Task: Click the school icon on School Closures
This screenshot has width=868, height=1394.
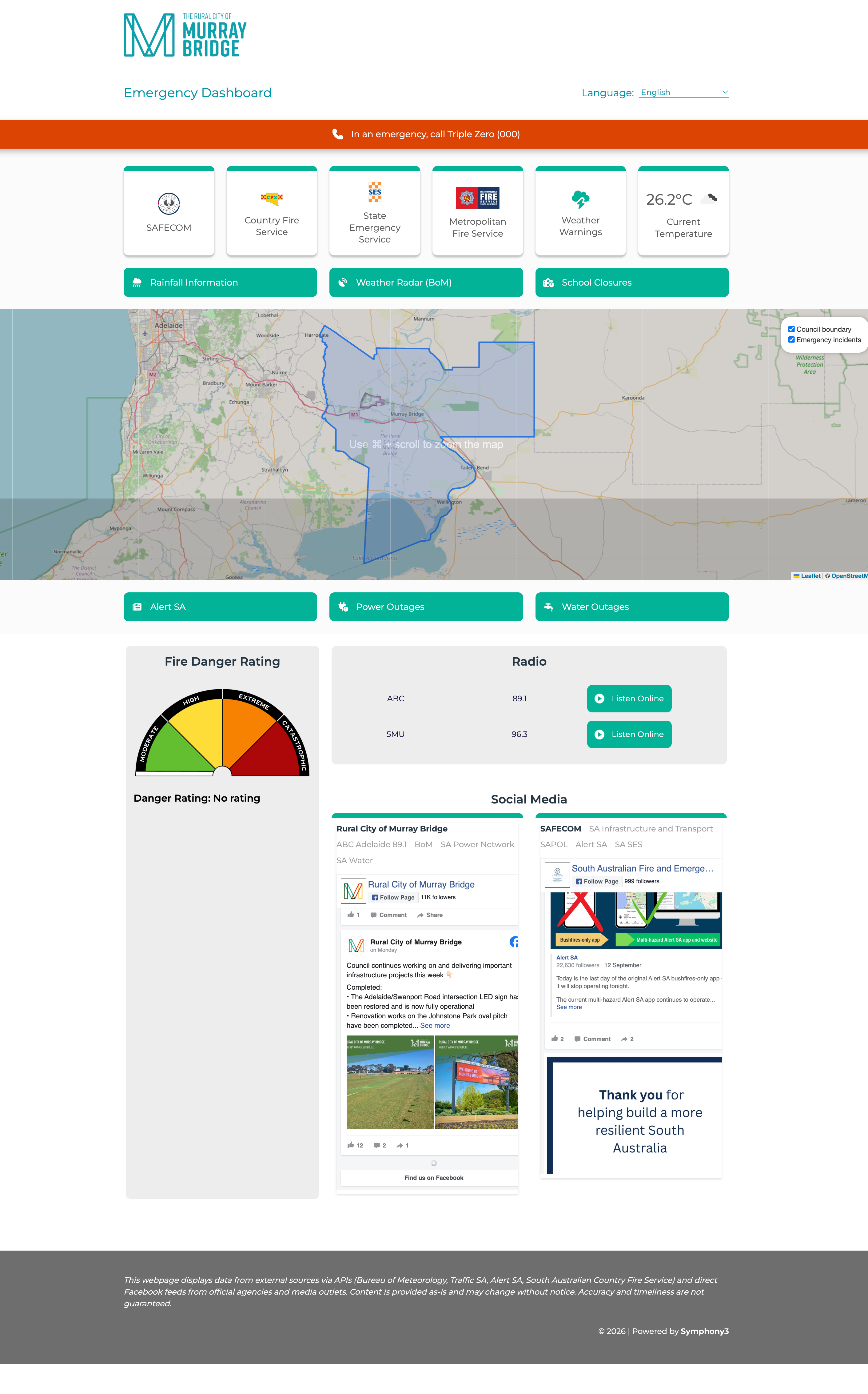Action: pyautogui.click(x=548, y=282)
